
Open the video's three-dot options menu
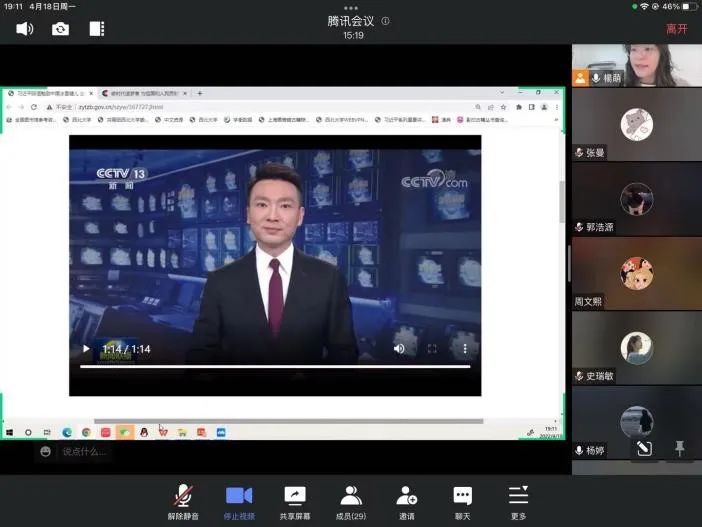point(464,349)
